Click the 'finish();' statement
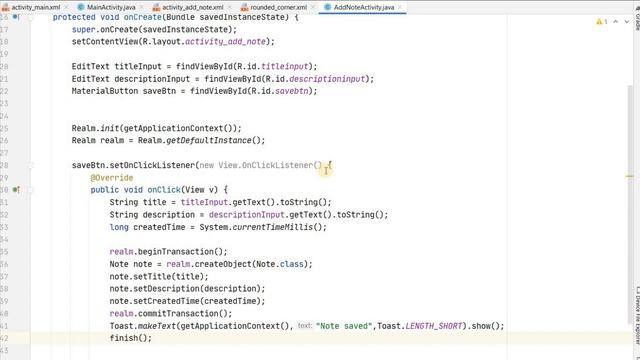This screenshot has width=640, height=360. point(131,338)
